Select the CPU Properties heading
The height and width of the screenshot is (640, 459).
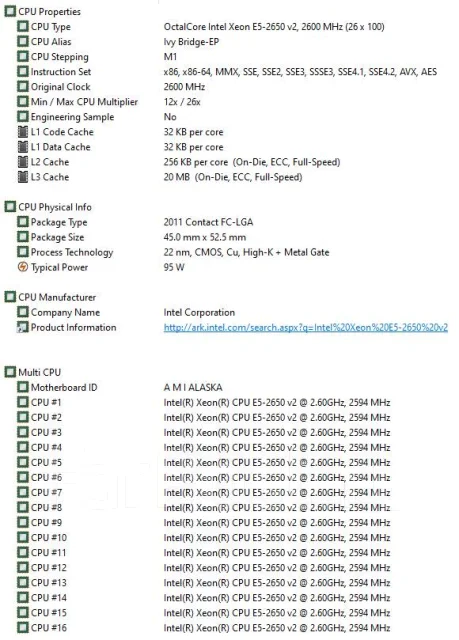pyautogui.click(x=49, y=11)
